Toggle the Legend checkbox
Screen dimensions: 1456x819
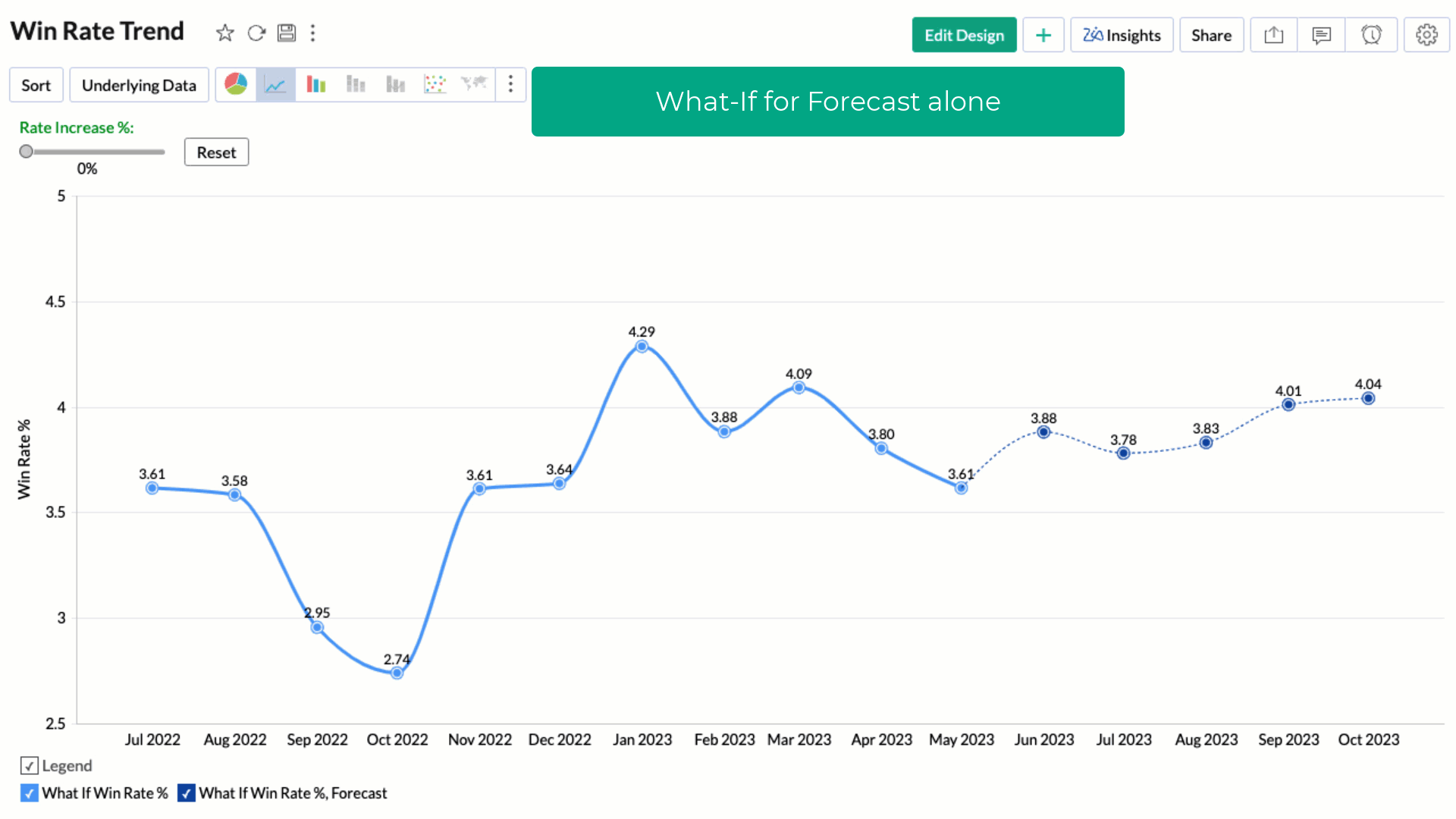pos(29,766)
